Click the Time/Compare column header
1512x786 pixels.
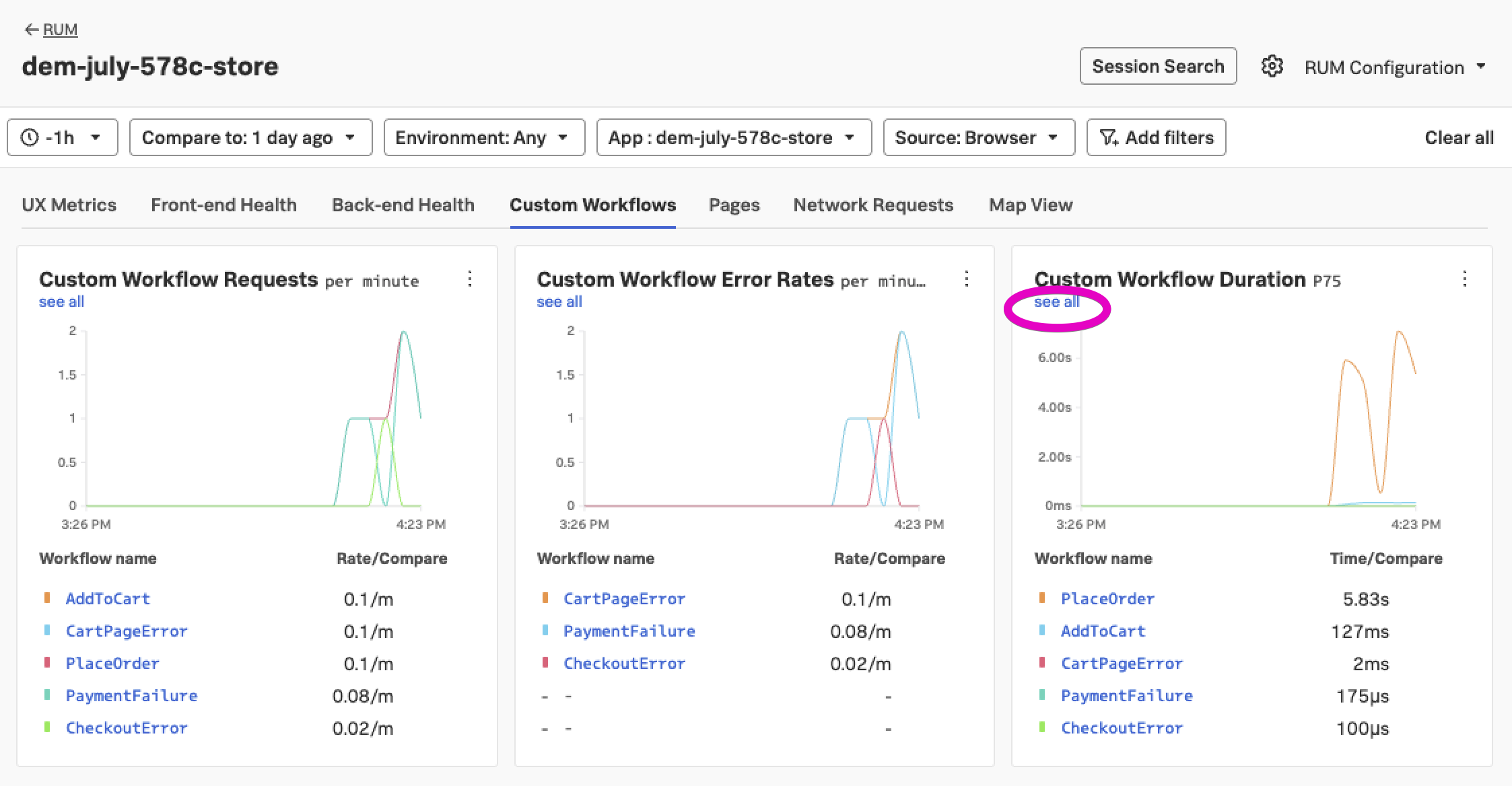click(x=1386, y=559)
